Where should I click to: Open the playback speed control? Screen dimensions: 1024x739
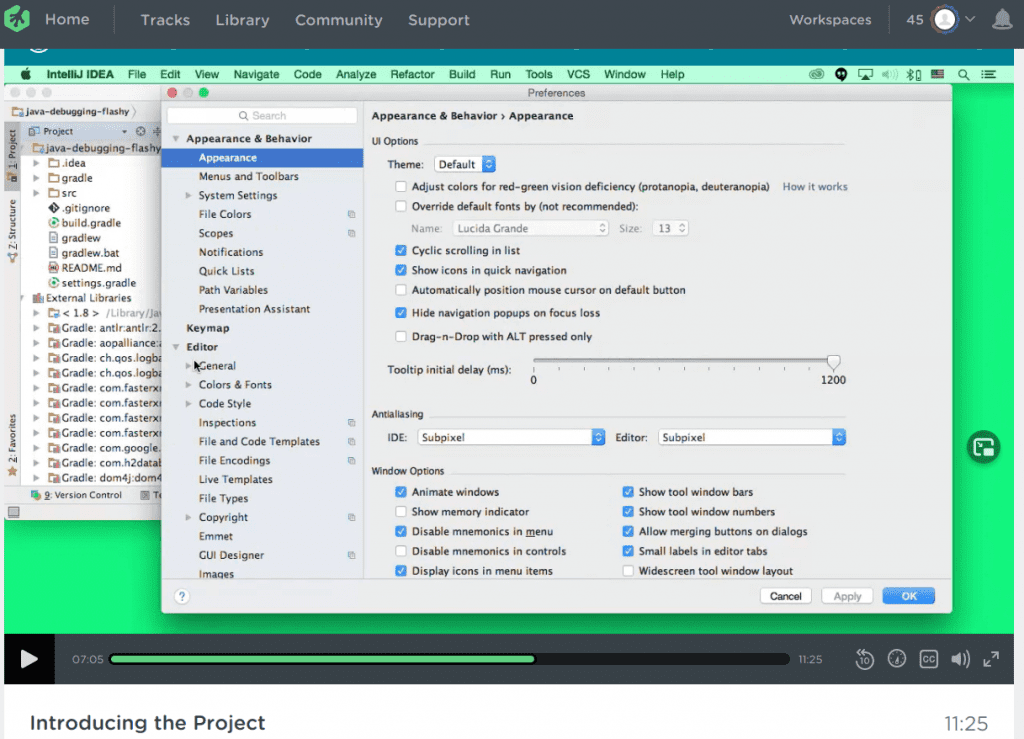[x=897, y=659]
